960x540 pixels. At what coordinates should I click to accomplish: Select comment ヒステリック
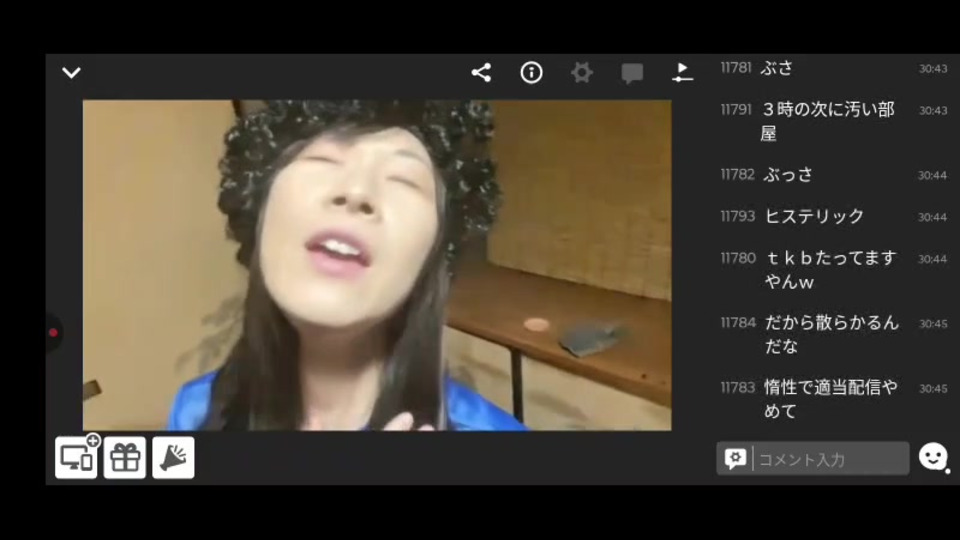(833, 216)
